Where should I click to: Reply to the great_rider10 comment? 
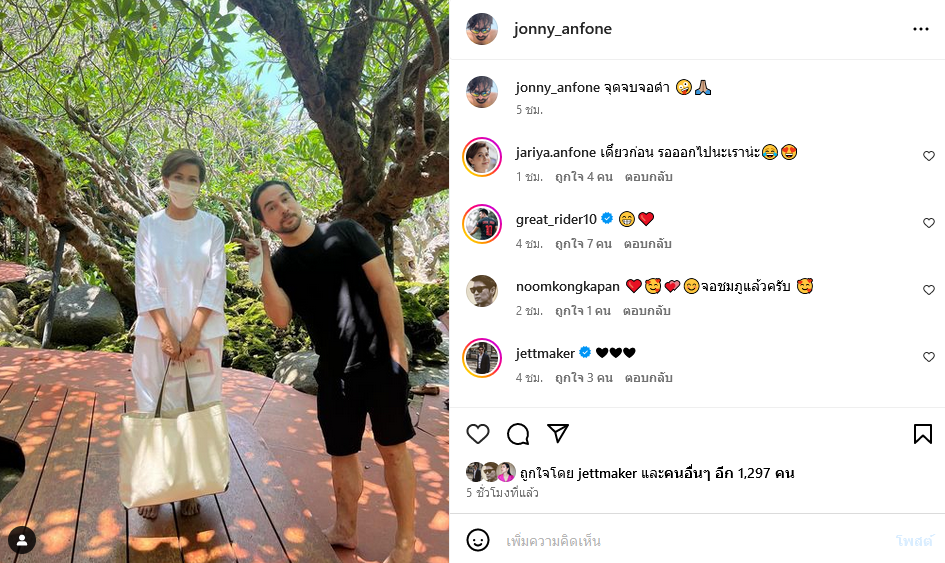coord(647,244)
